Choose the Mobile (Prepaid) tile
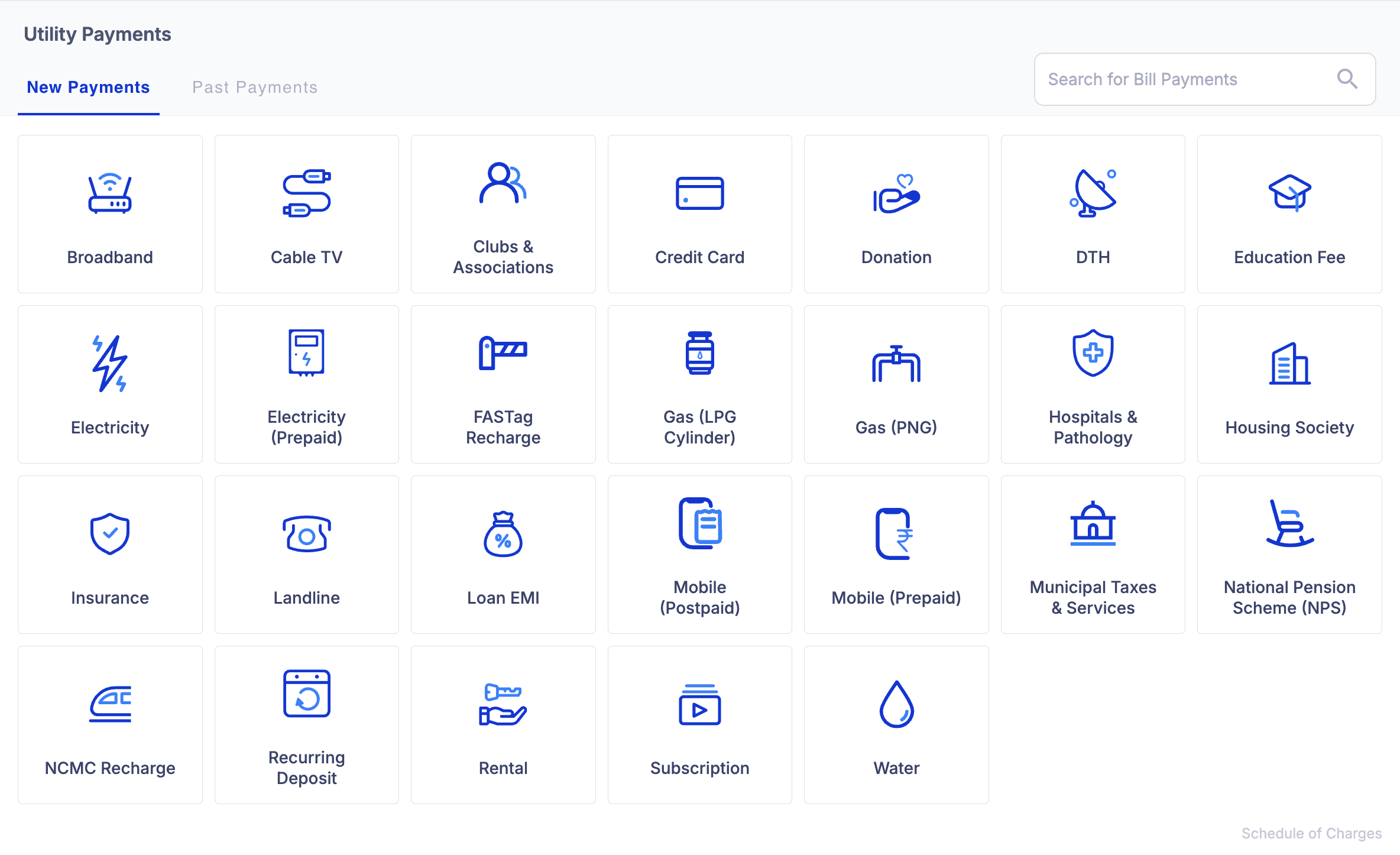 [896, 555]
